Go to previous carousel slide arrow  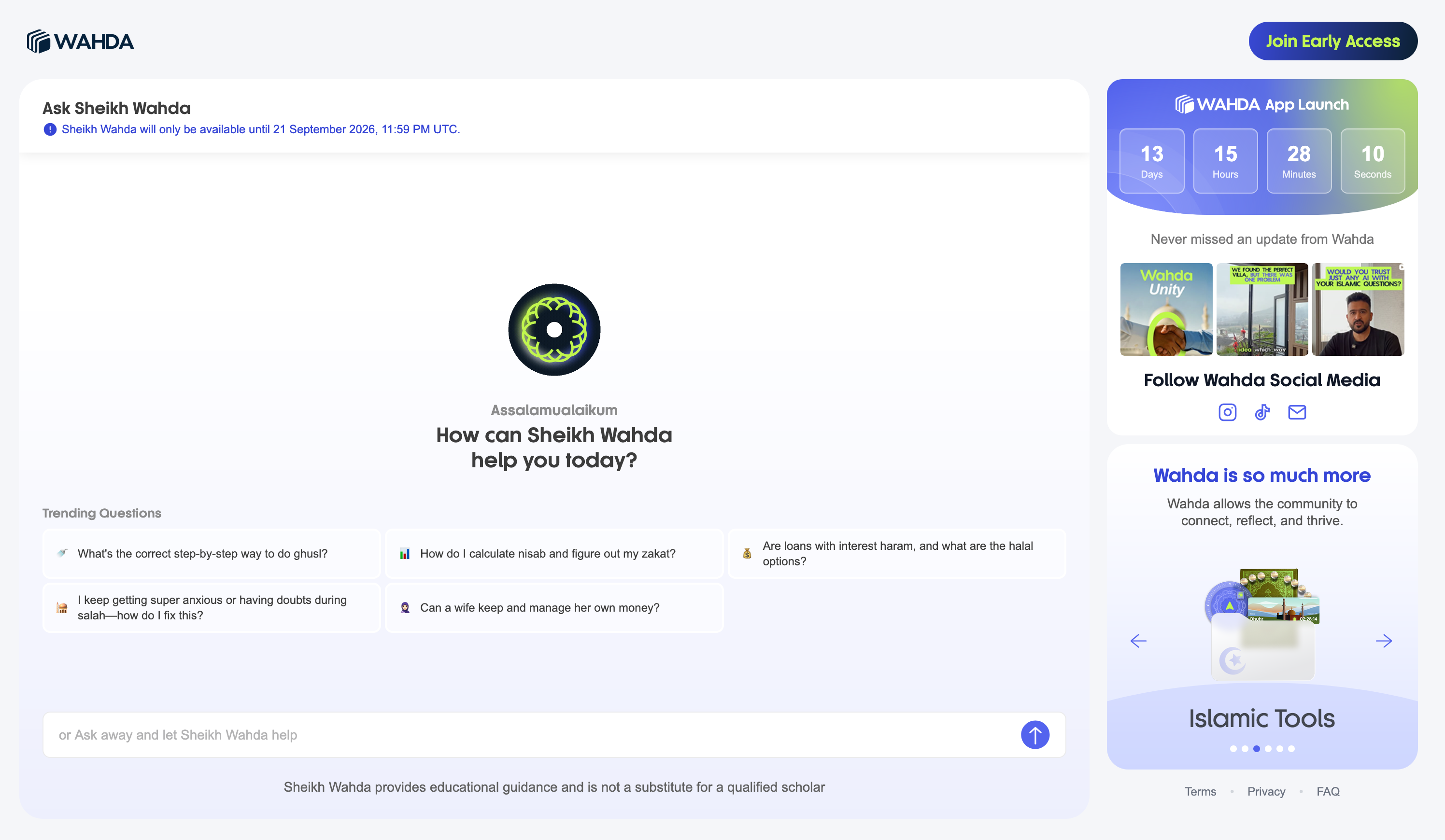(1138, 641)
